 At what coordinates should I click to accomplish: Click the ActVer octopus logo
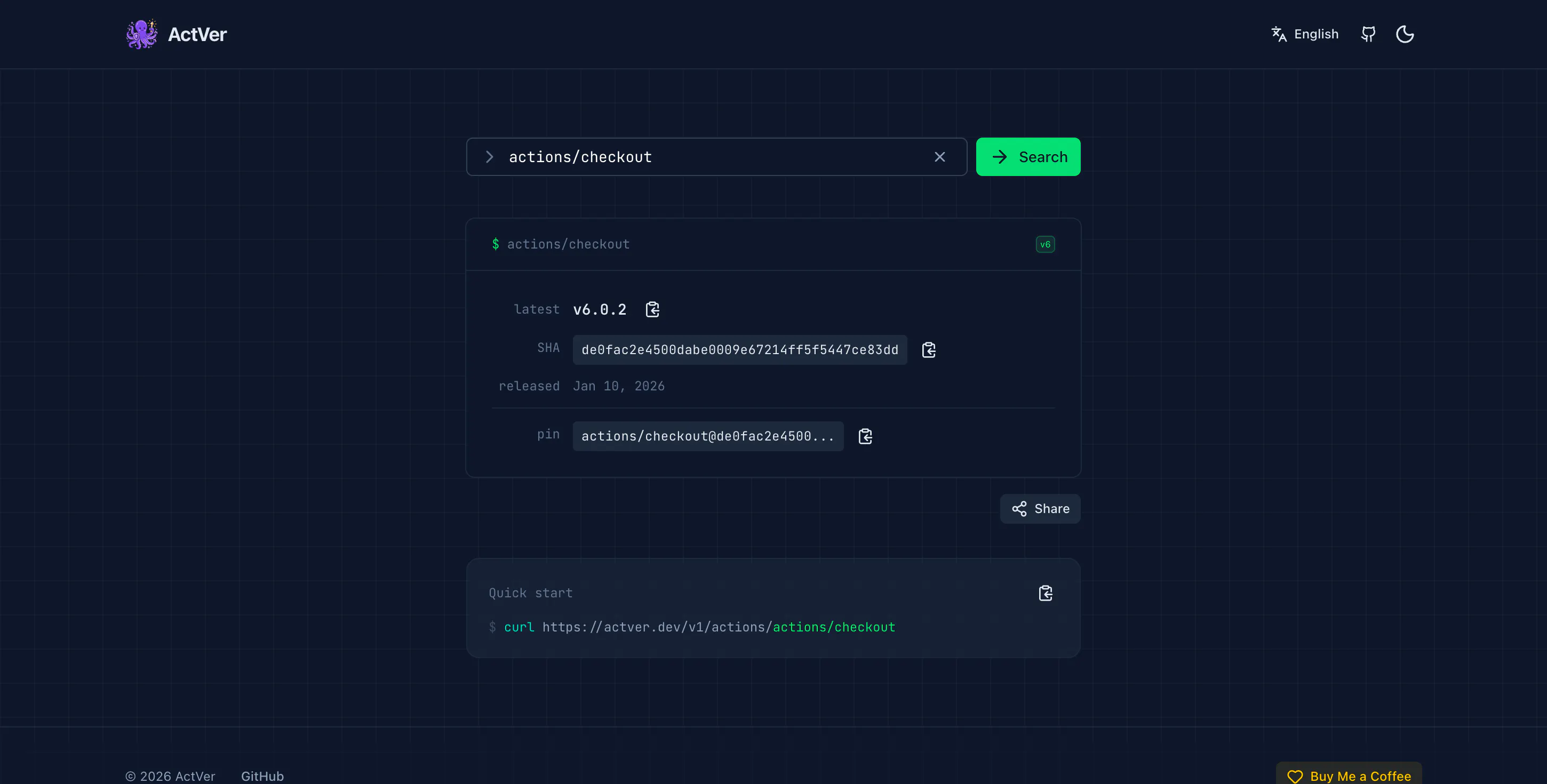(142, 34)
